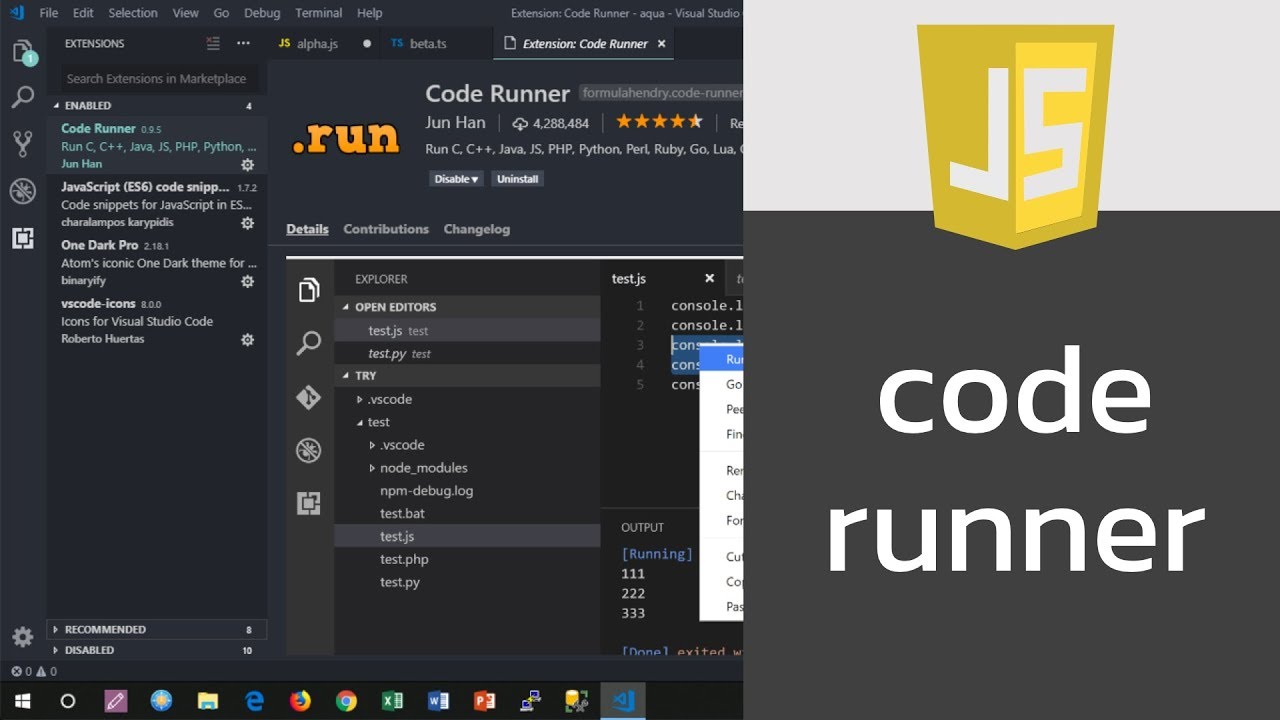The height and width of the screenshot is (720, 1280).
Task: Switch to the beta.ts tab
Action: pos(436,44)
